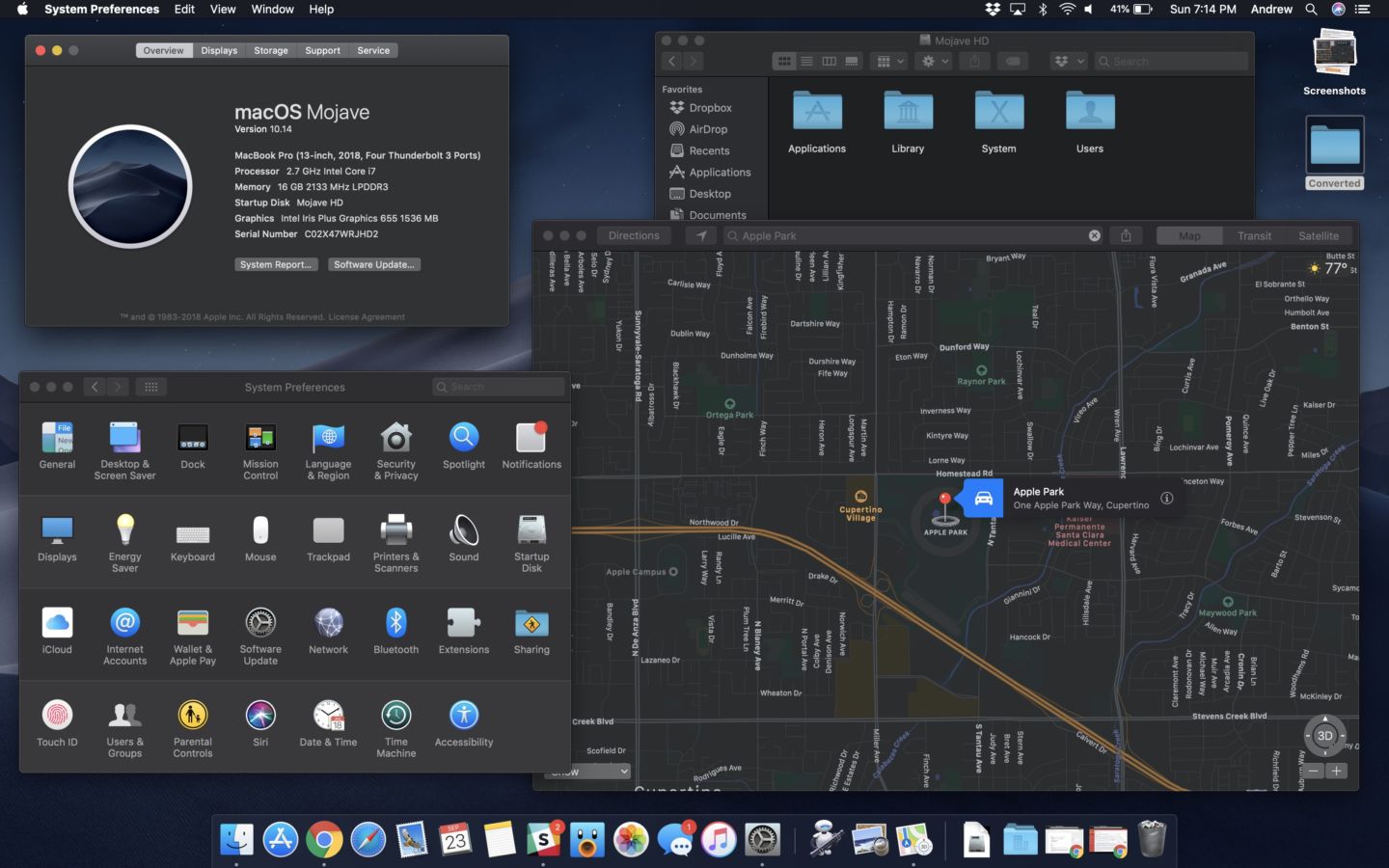Open Security & Privacy settings
The image size is (1389, 868).
[x=395, y=439]
